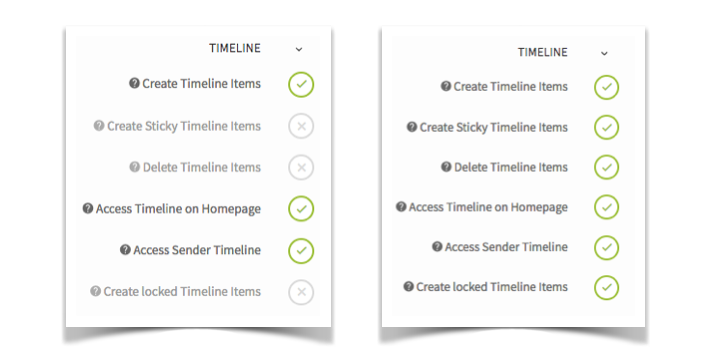Open help icon beside left Access Sender Timeline

point(125,250)
